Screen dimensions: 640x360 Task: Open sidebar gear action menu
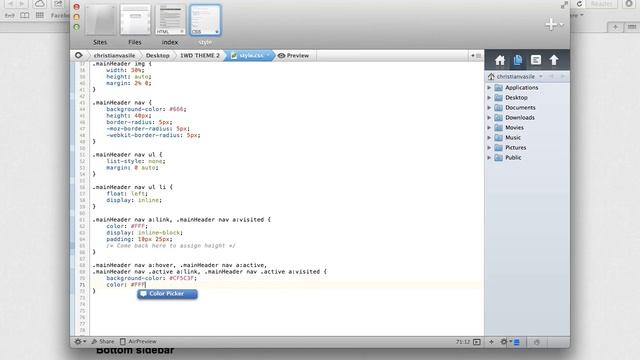(x=505, y=342)
